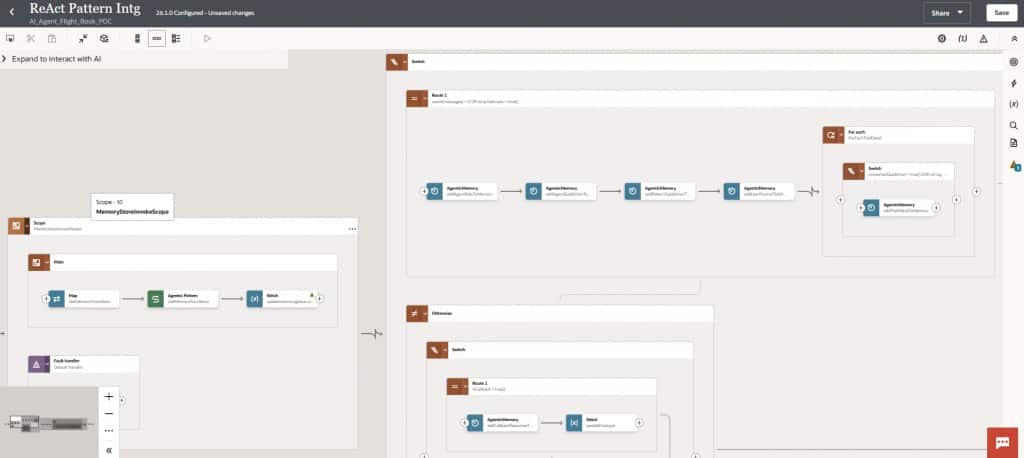This screenshot has height=458, width=1024.
Task: Open the red chat assistant button
Action: (x=1002, y=442)
